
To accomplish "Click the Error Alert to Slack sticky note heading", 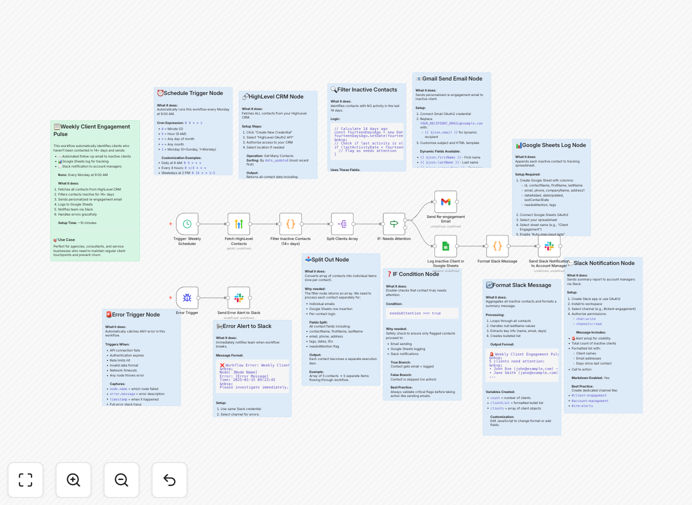I will (x=244, y=326).
